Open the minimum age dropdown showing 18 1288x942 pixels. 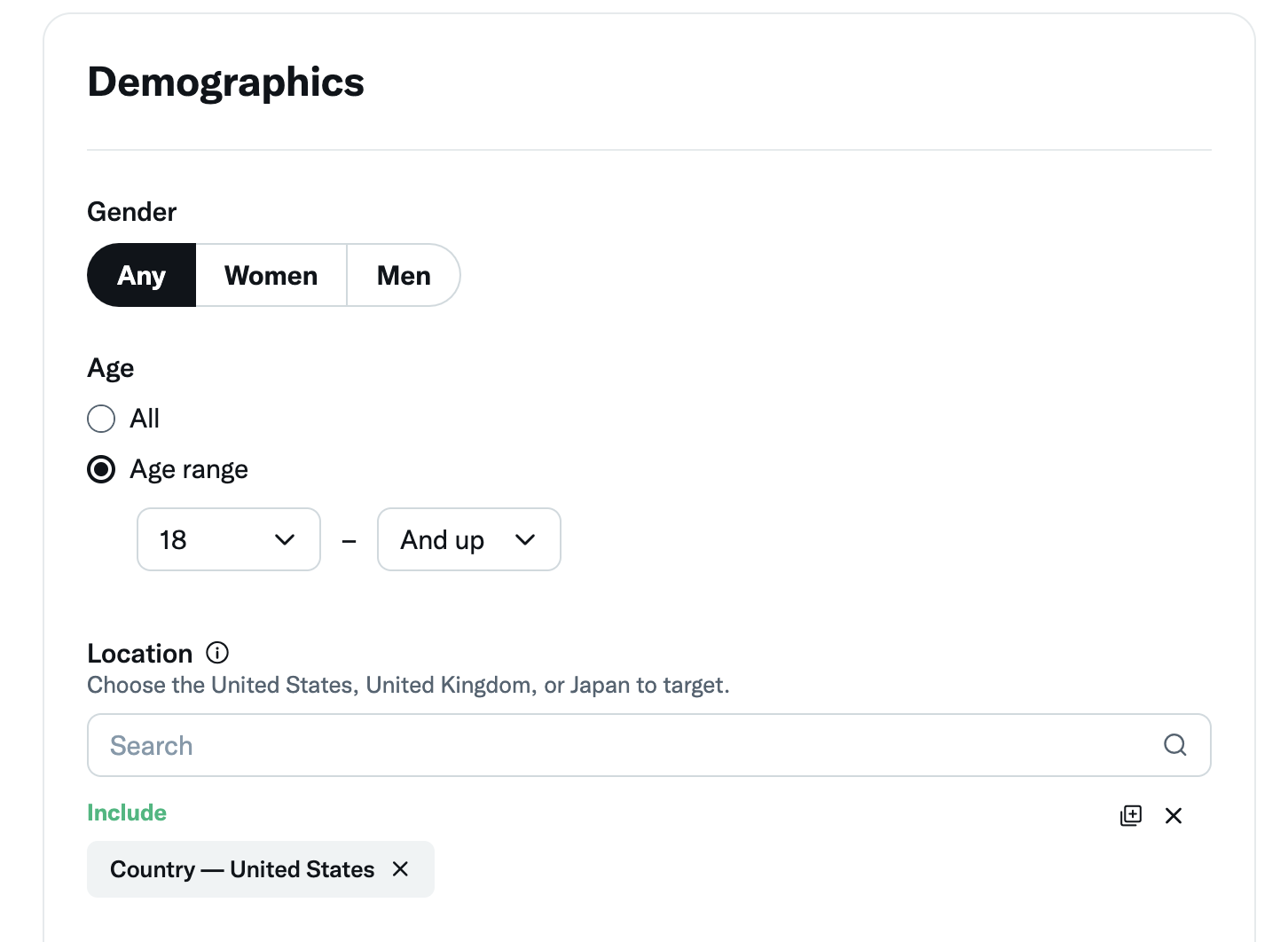228,539
